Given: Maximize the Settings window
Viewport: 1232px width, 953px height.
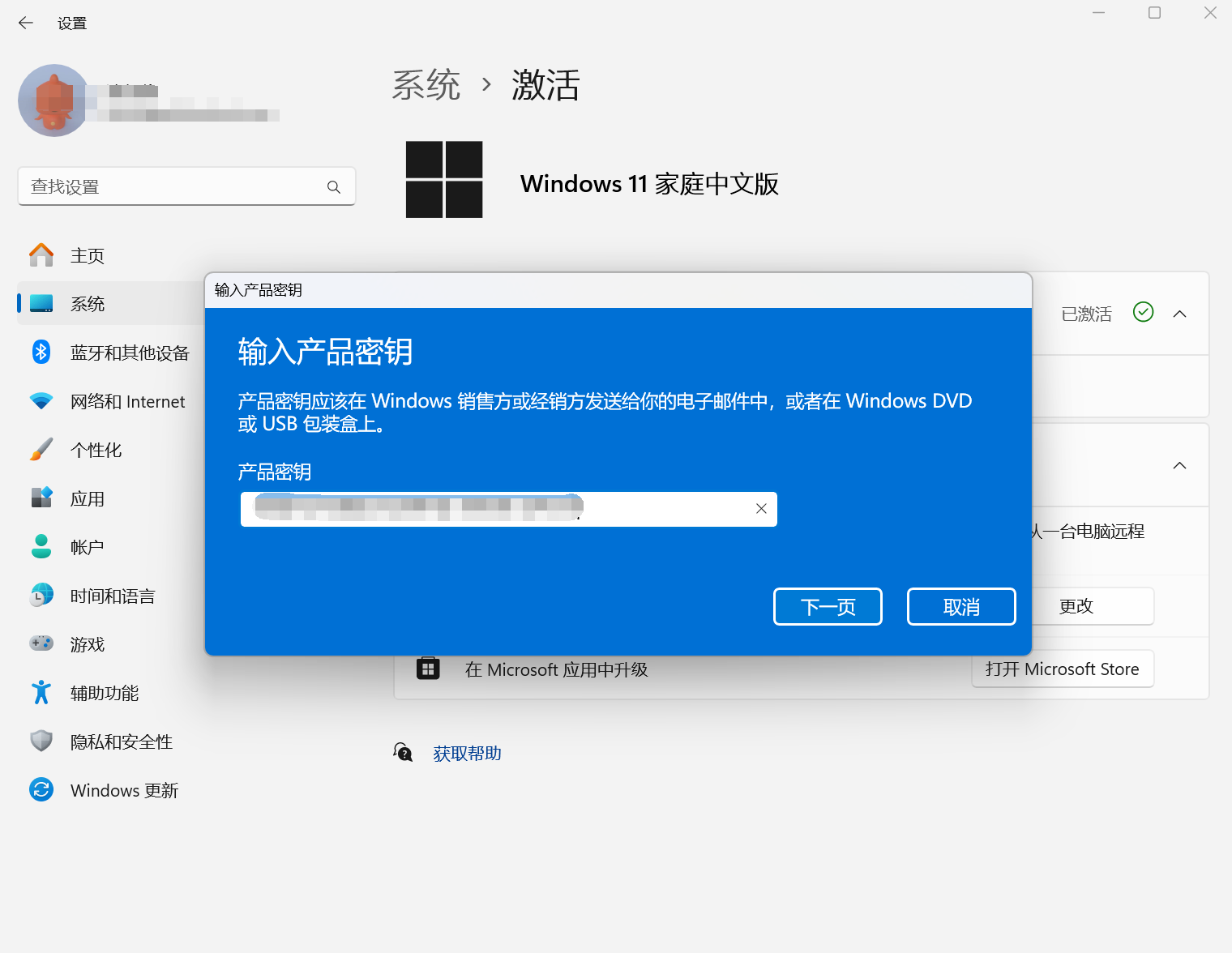Looking at the screenshot, I should coord(1155,13).
